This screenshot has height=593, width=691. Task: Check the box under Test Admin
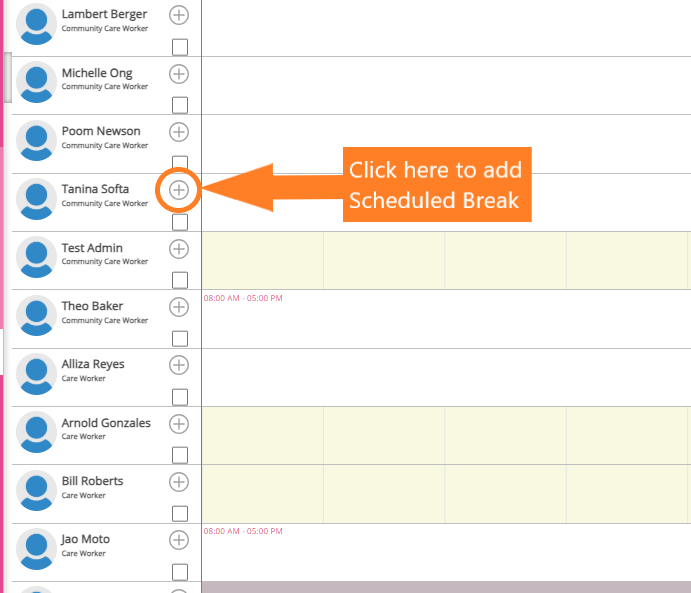(180, 280)
